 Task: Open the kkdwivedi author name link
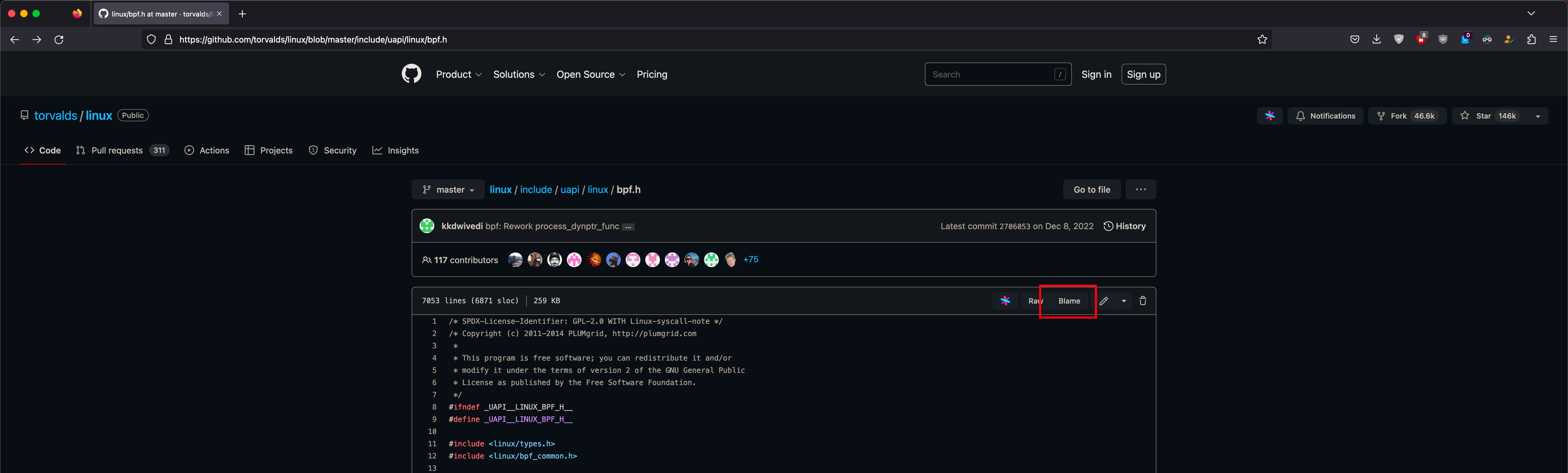[462, 226]
